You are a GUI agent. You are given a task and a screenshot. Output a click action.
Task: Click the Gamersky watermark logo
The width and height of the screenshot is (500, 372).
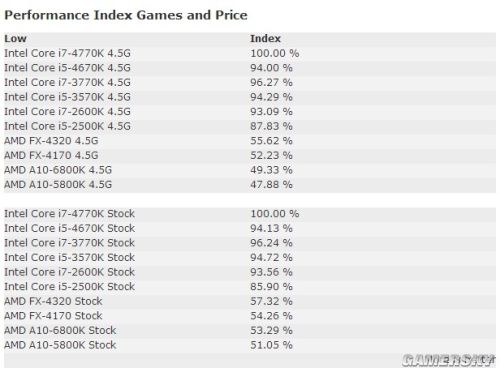(449, 361)
